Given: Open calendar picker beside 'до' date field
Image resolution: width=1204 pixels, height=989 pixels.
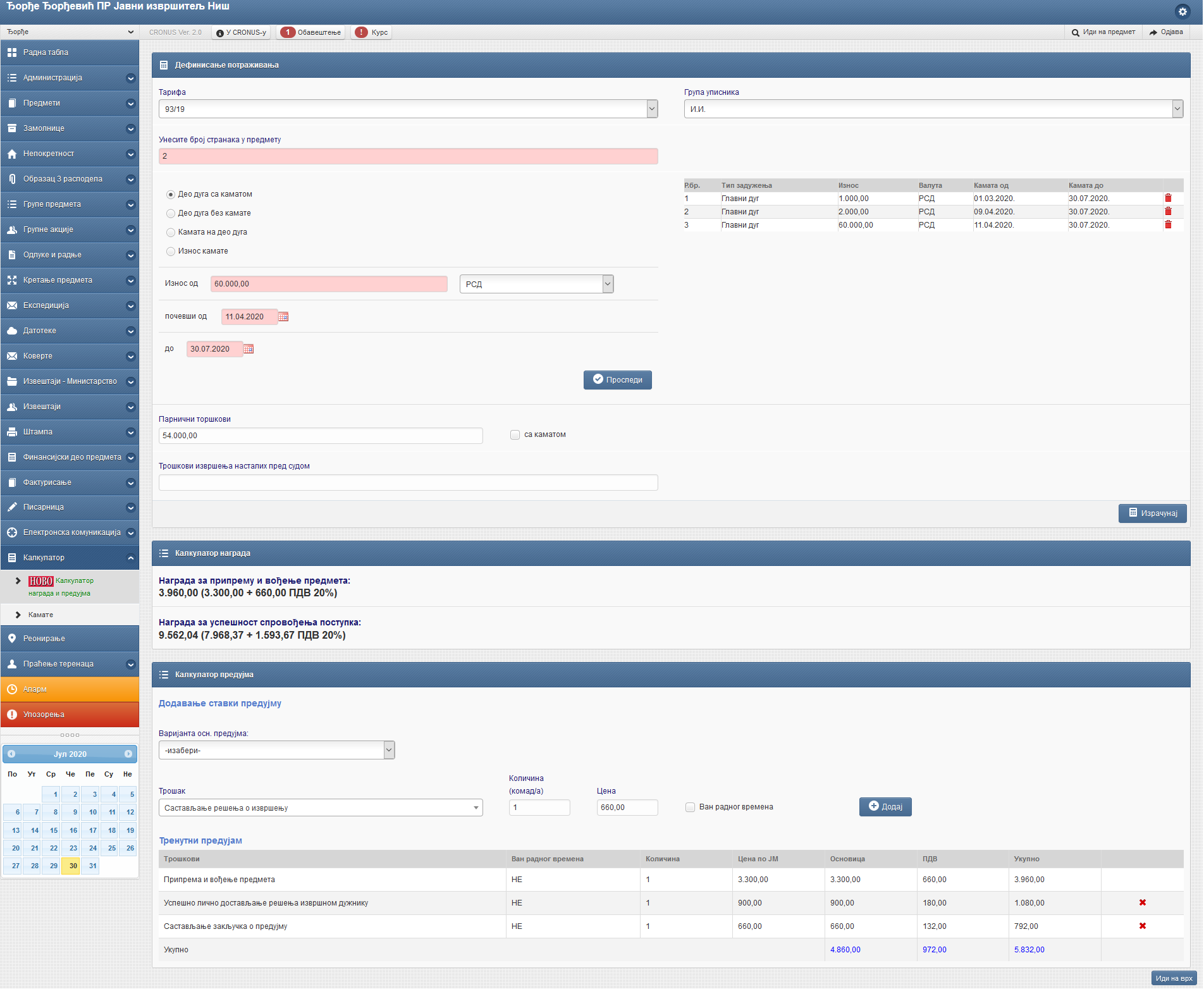Looking at the screenshot, I should [x=249, y=349].
